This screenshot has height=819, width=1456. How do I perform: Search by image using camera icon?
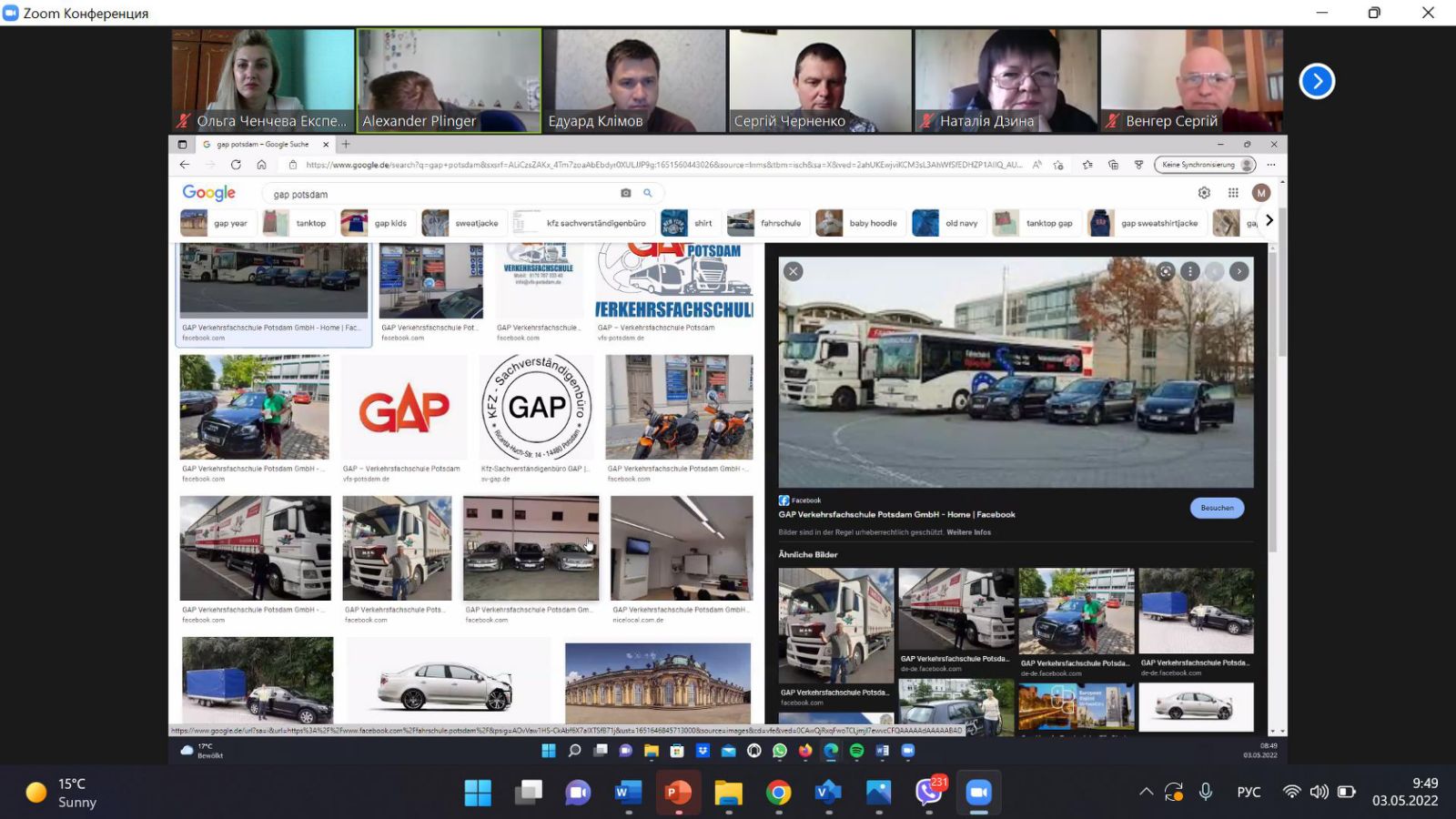[625, 193]
